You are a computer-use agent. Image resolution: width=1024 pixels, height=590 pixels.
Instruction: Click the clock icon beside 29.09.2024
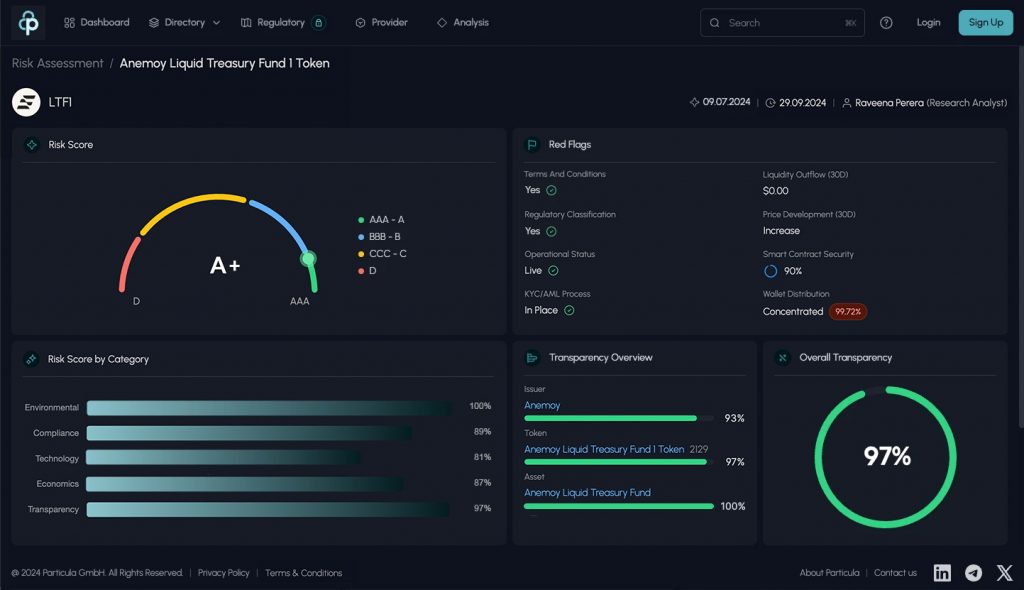point(771,103)
